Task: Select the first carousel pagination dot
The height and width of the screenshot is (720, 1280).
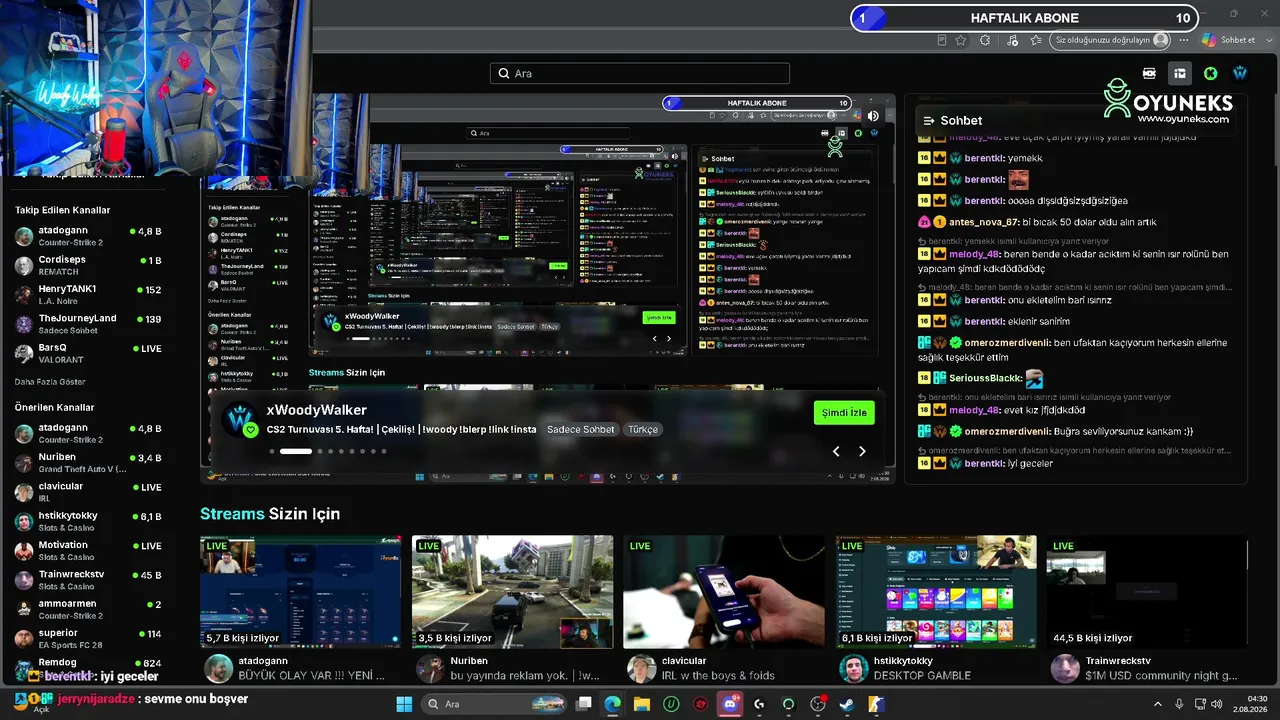Action: pos(272,451)
